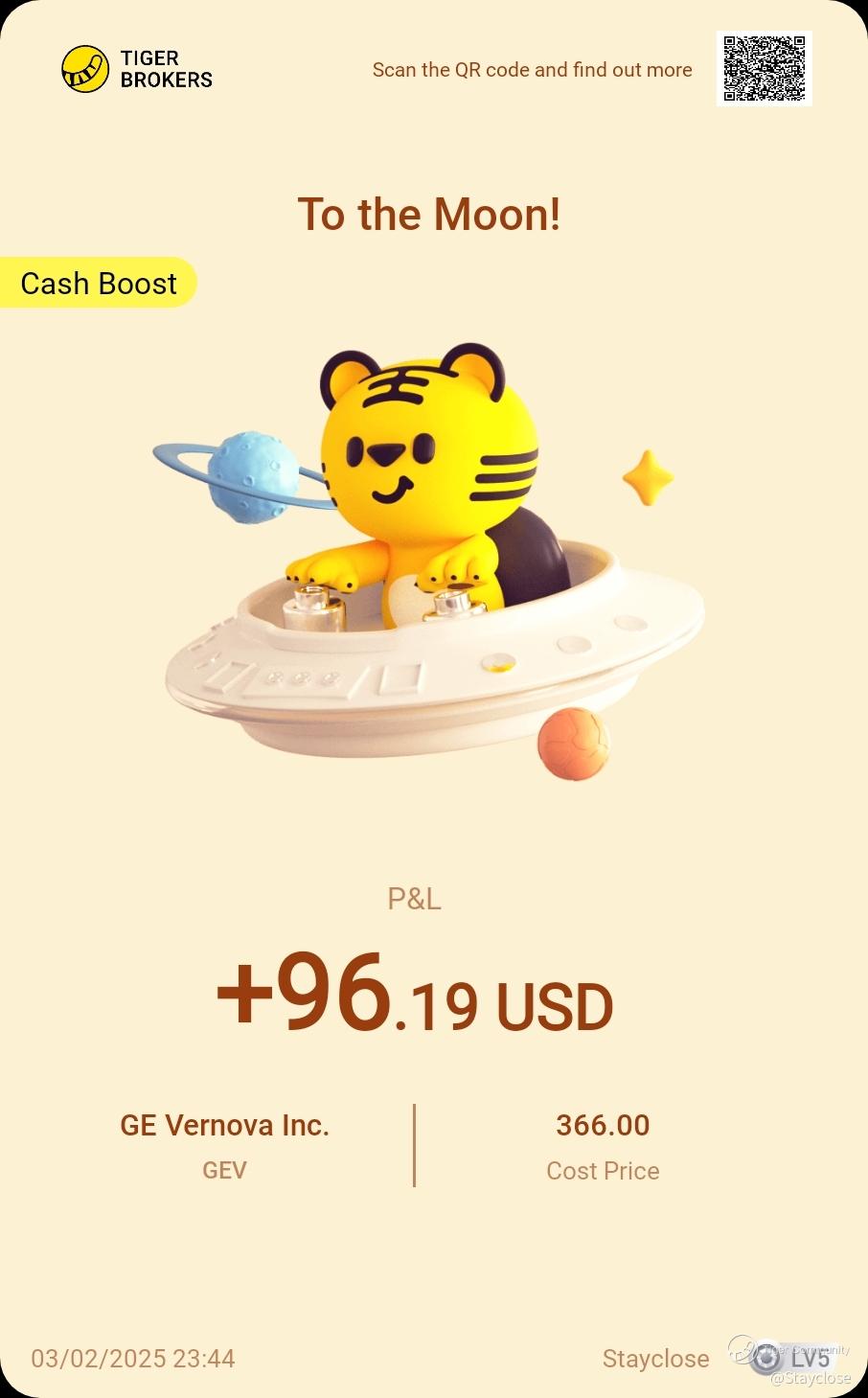Click the GEV ticker symbol

pyautogui.click(x=224, y=1170)
